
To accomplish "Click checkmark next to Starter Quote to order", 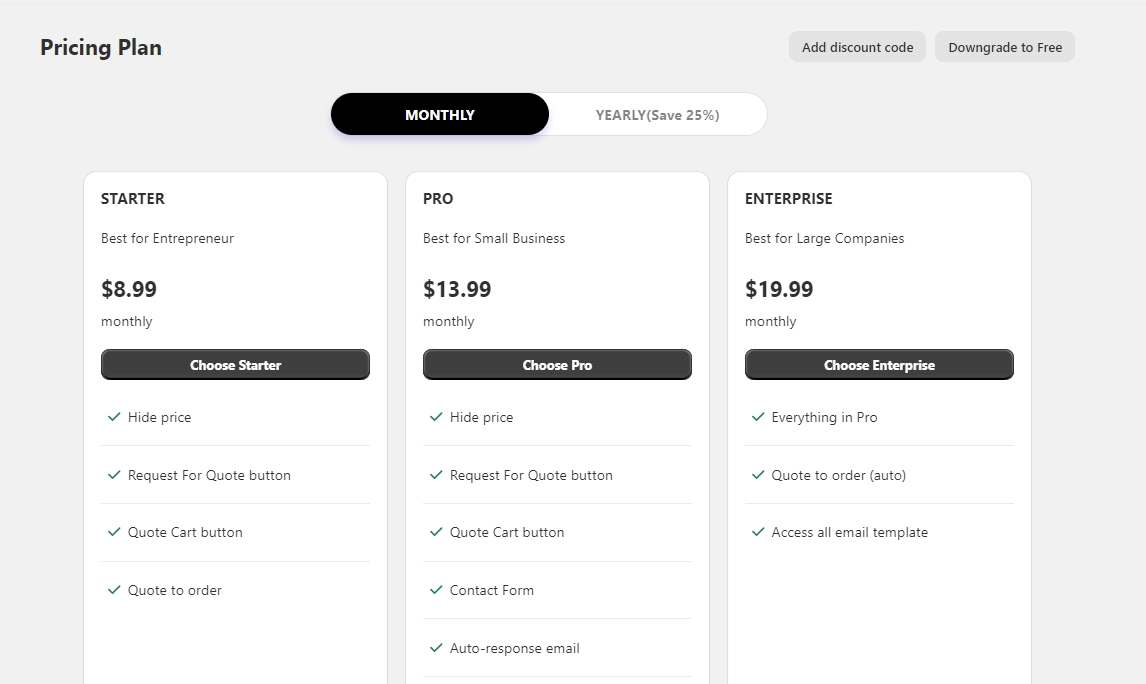I will point(114,590).
